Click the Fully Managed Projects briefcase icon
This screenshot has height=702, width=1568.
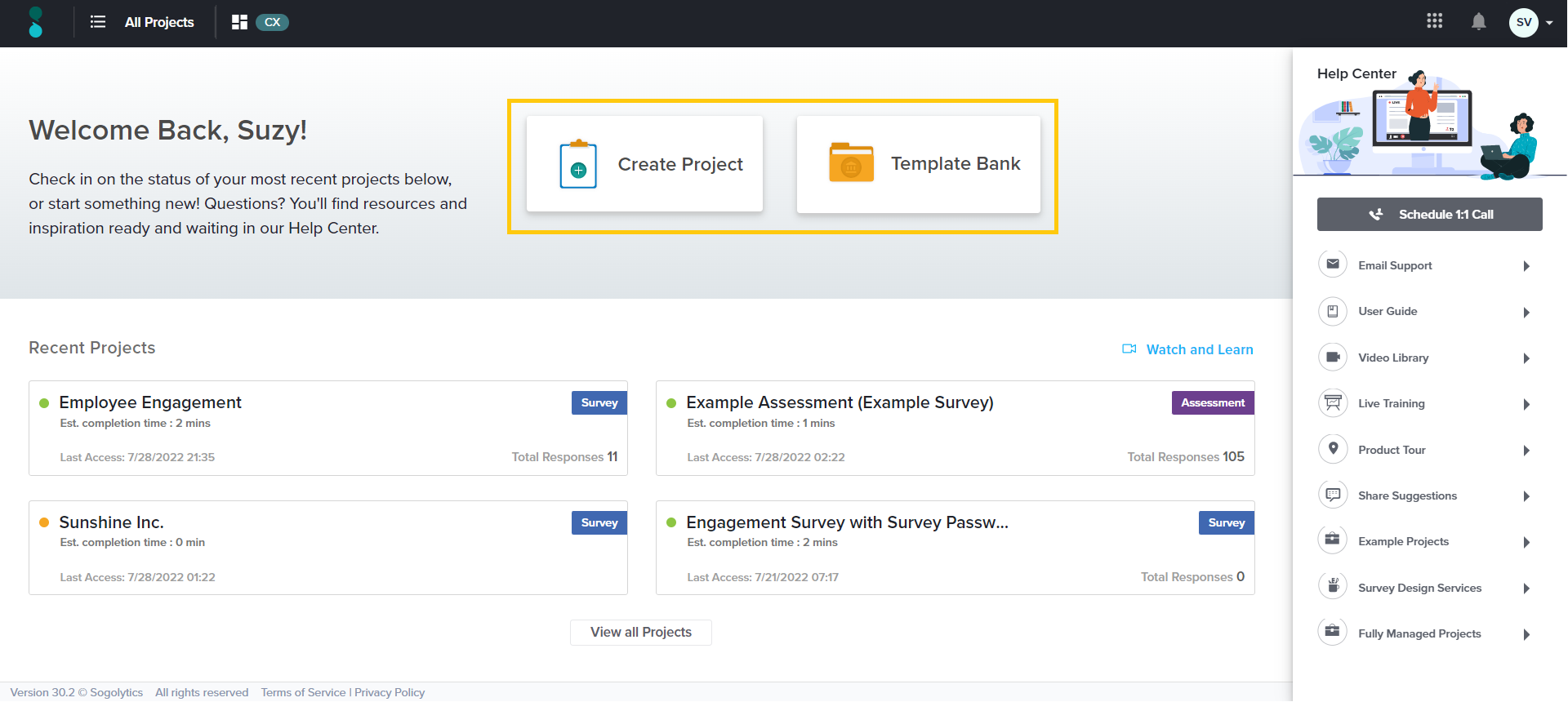(1333, 632)
